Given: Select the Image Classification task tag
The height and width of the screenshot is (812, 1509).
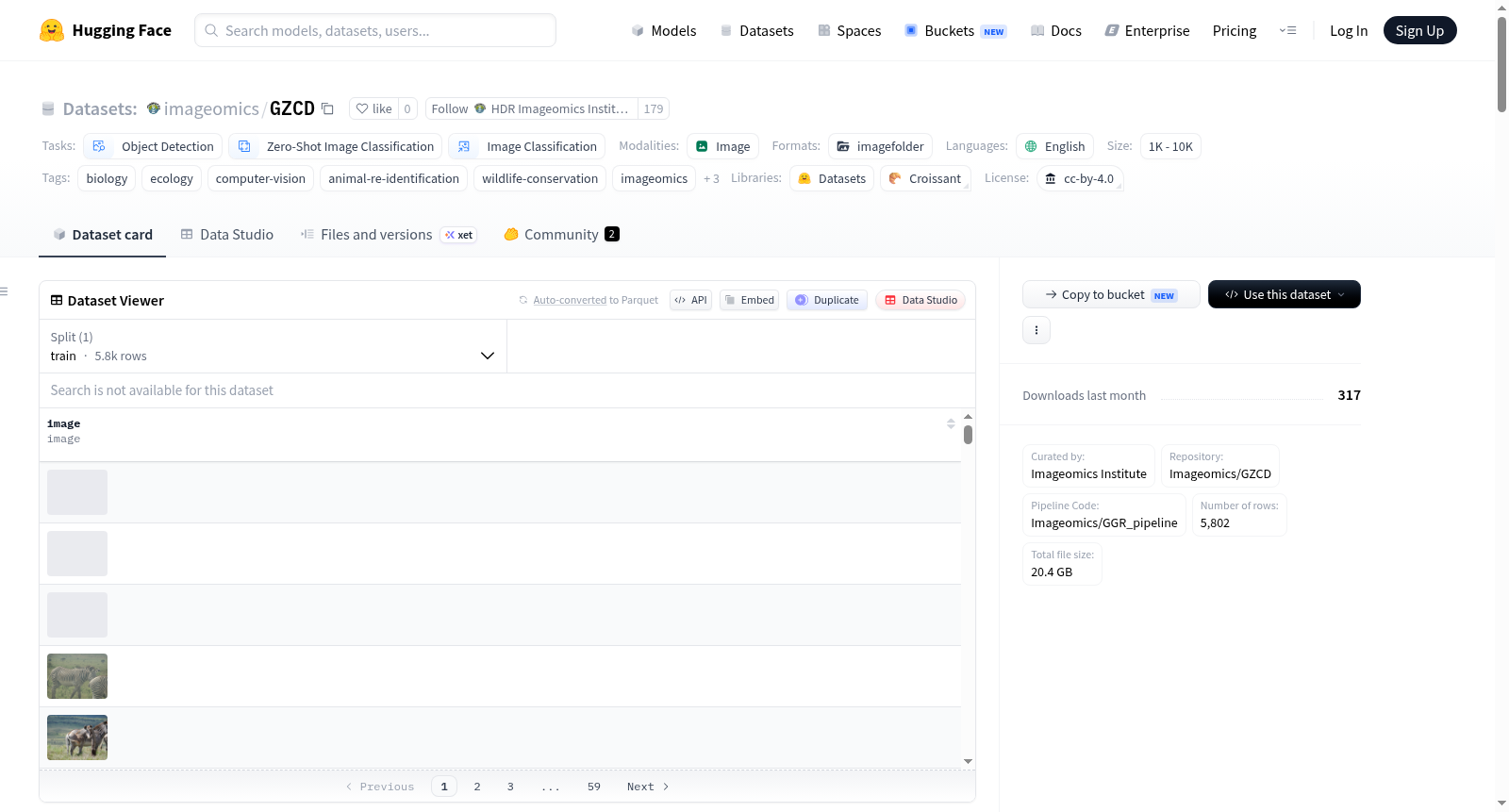Looking at the screenshot, I should tap(527, 146).
